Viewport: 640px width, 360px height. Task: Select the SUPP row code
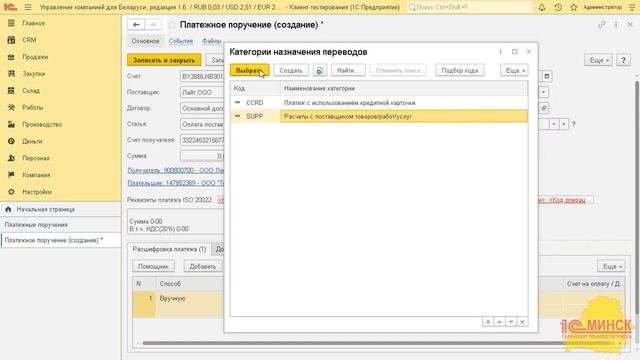(x=255, y=116)
